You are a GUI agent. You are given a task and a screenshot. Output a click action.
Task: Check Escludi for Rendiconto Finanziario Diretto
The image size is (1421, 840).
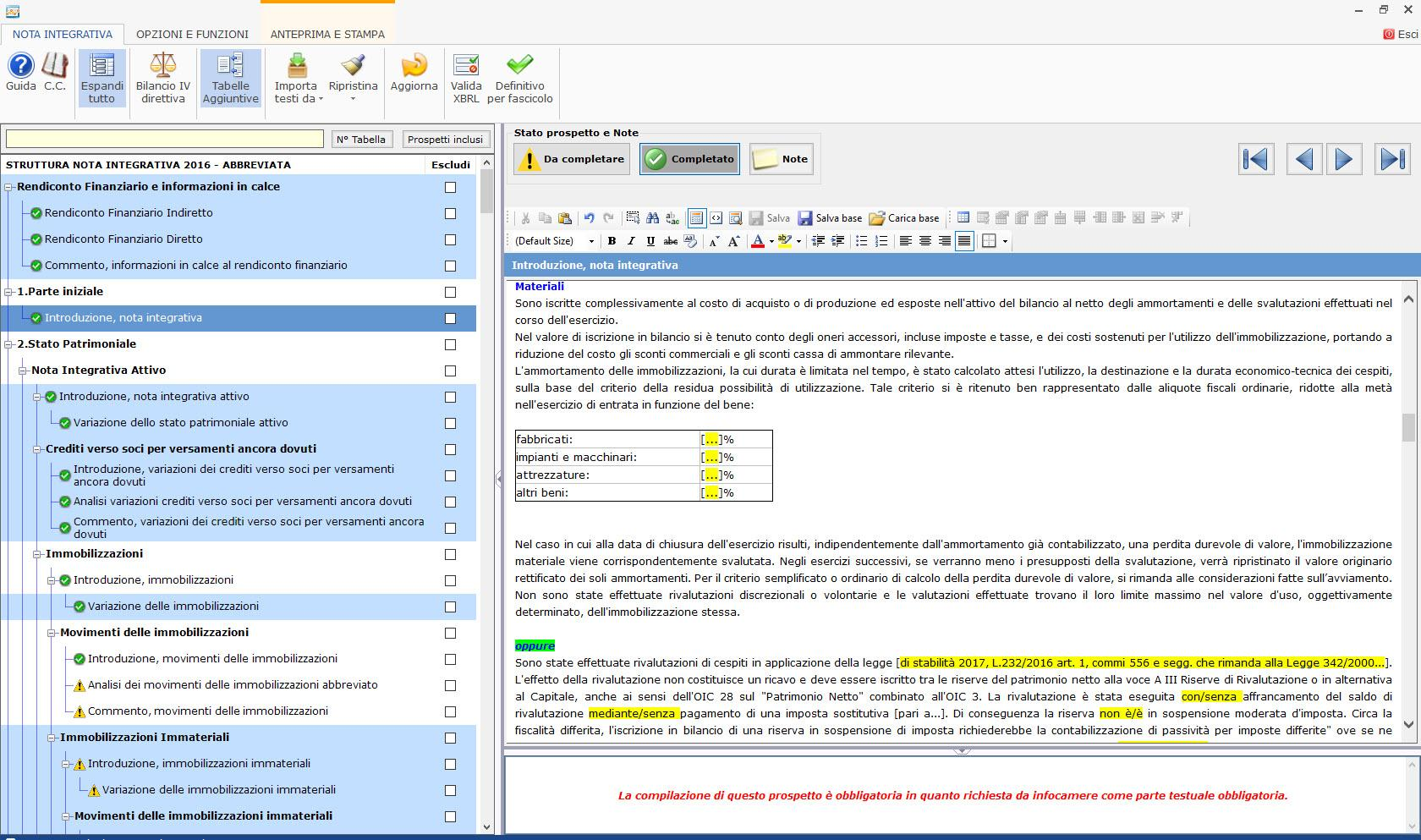pyautogui.click(x=450, y=240)
